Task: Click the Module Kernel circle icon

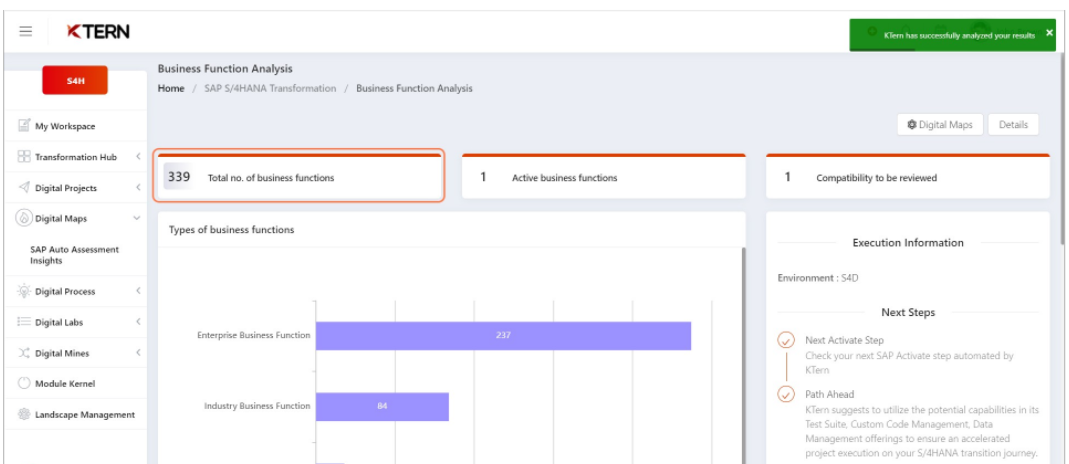Action: (x=25, y=384)
